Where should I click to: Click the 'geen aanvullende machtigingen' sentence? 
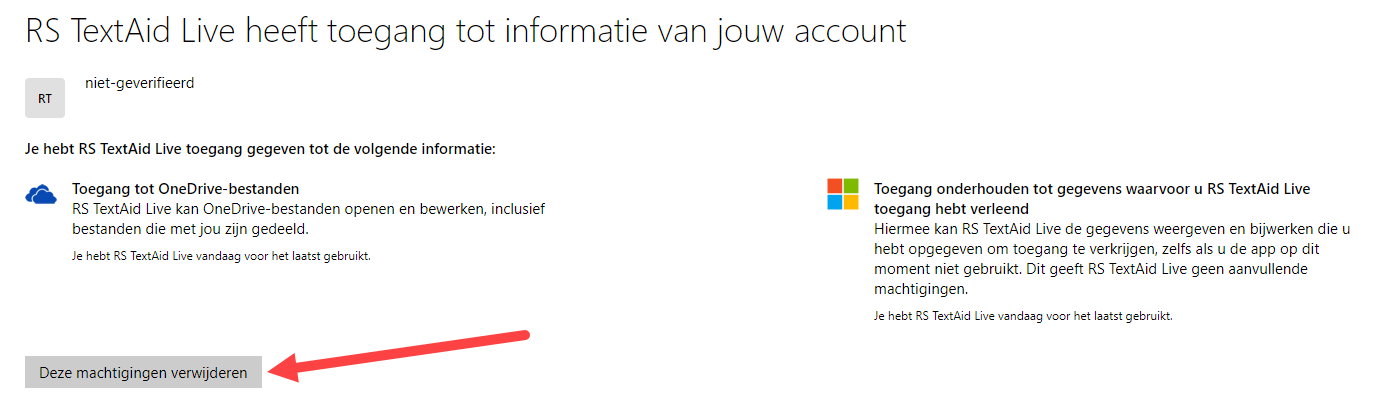point(1105,279)
